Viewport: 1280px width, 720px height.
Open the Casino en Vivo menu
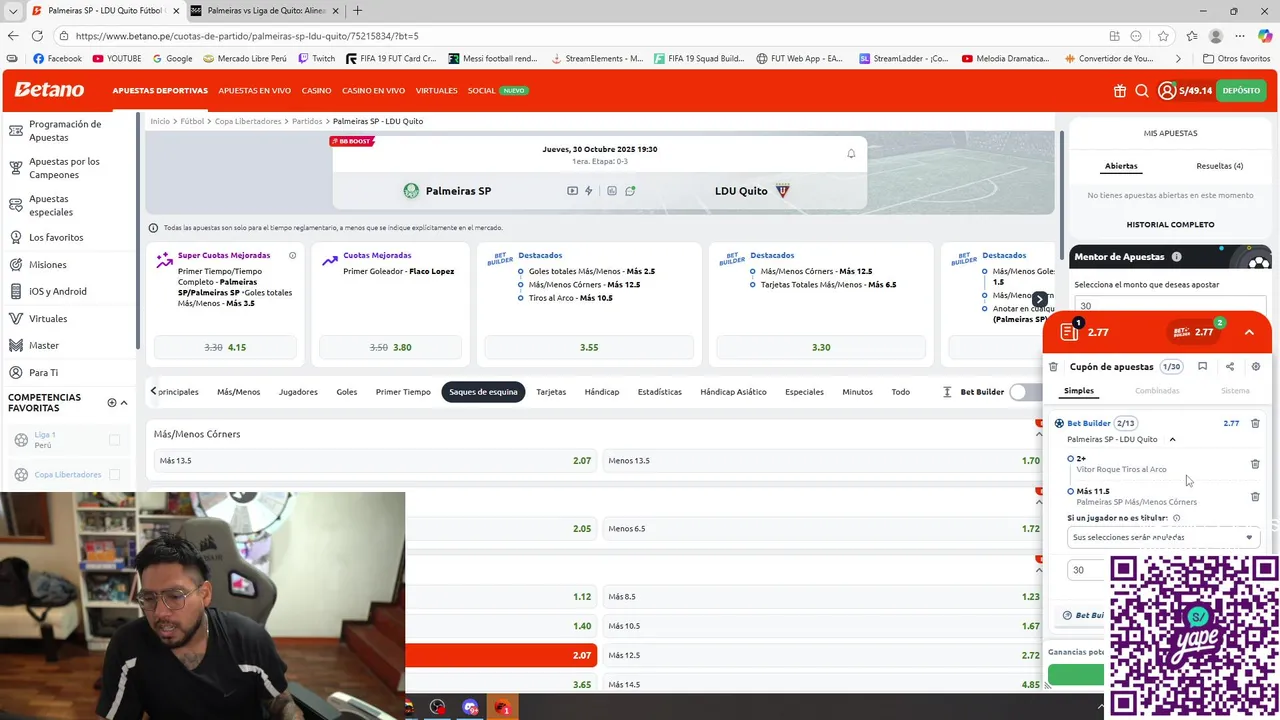(x=374, y=91)
